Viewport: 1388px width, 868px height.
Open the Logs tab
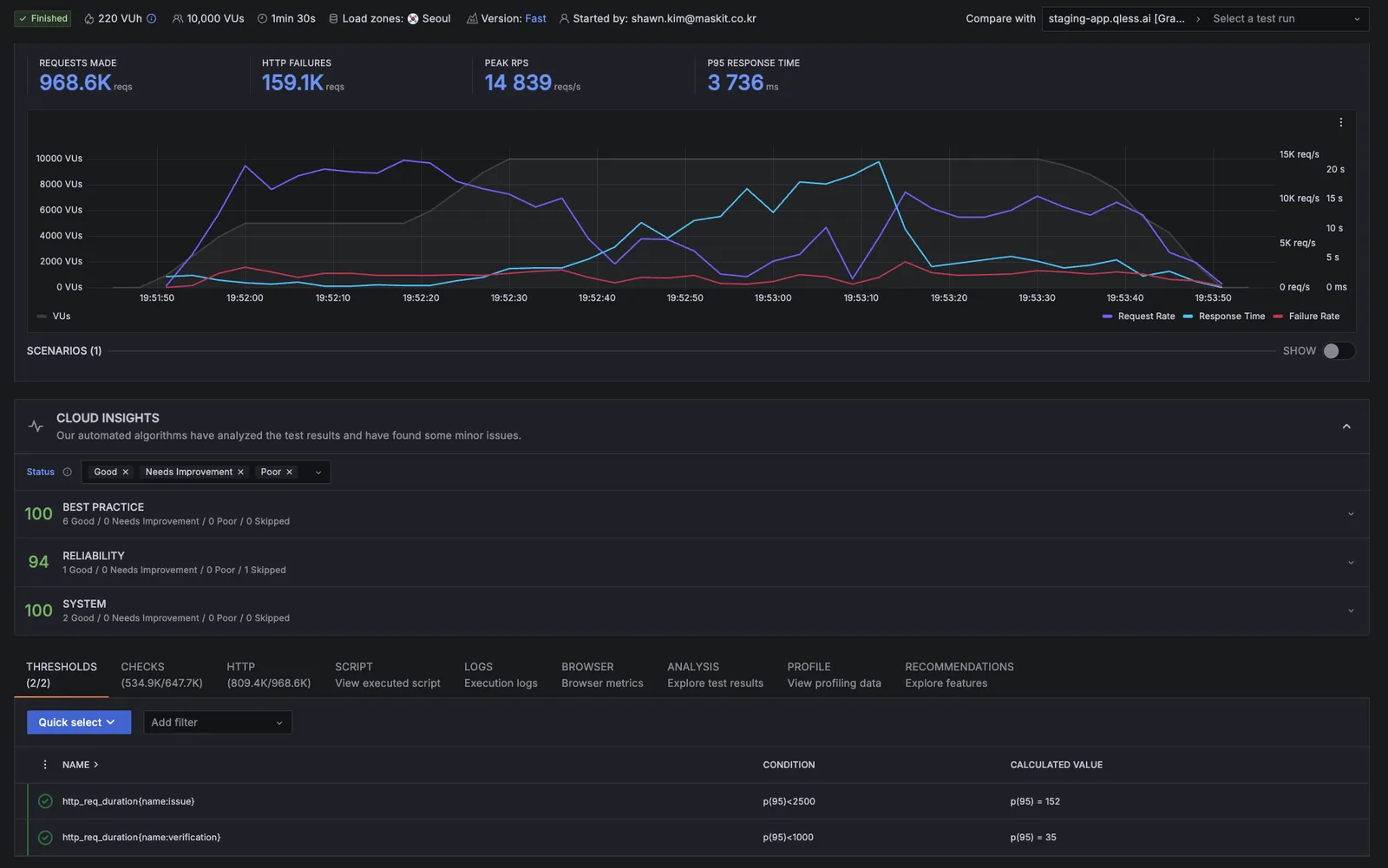tap(501, 675)
